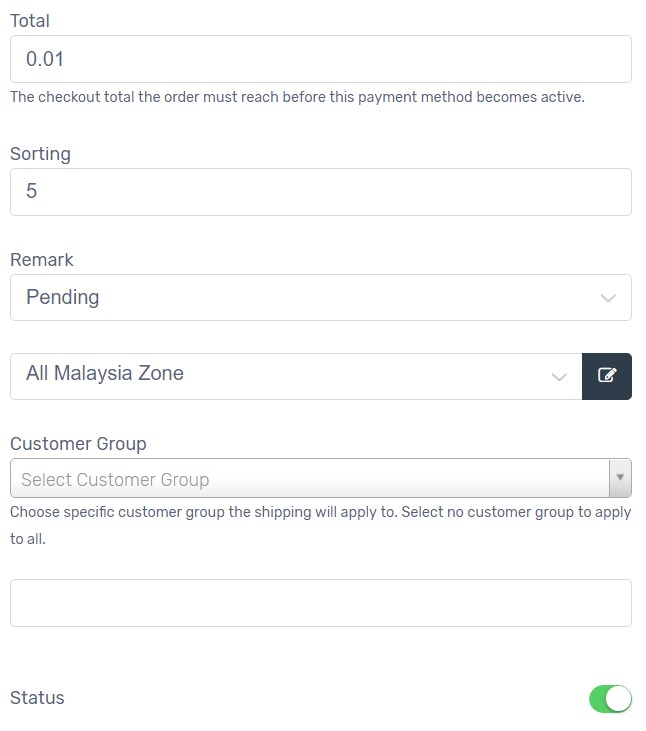Screen dimensions: 646x731
Task: Open the Remark dropdown showing Pending
Action: [x=321, y=297]
